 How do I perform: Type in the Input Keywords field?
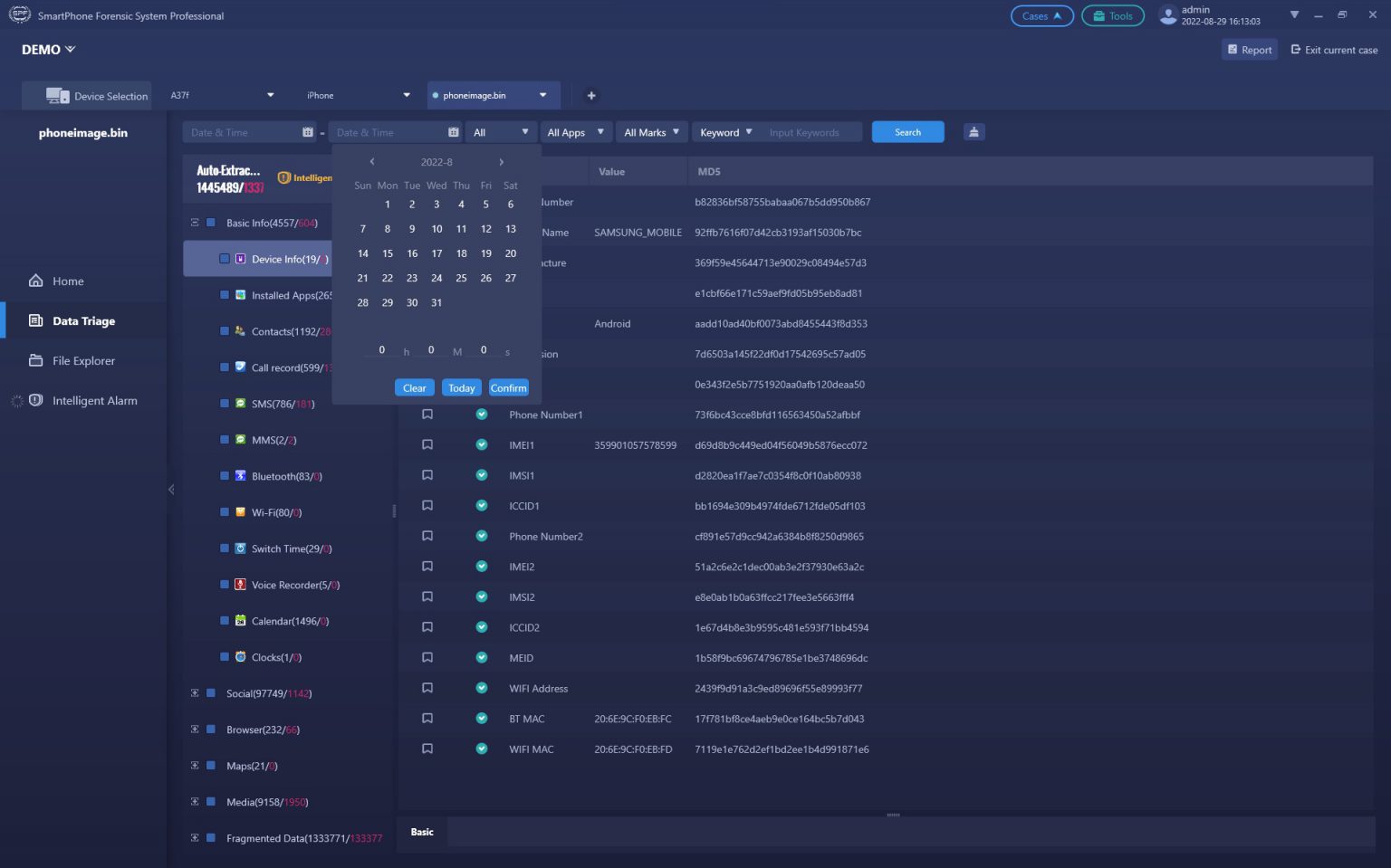click(811, 132)
